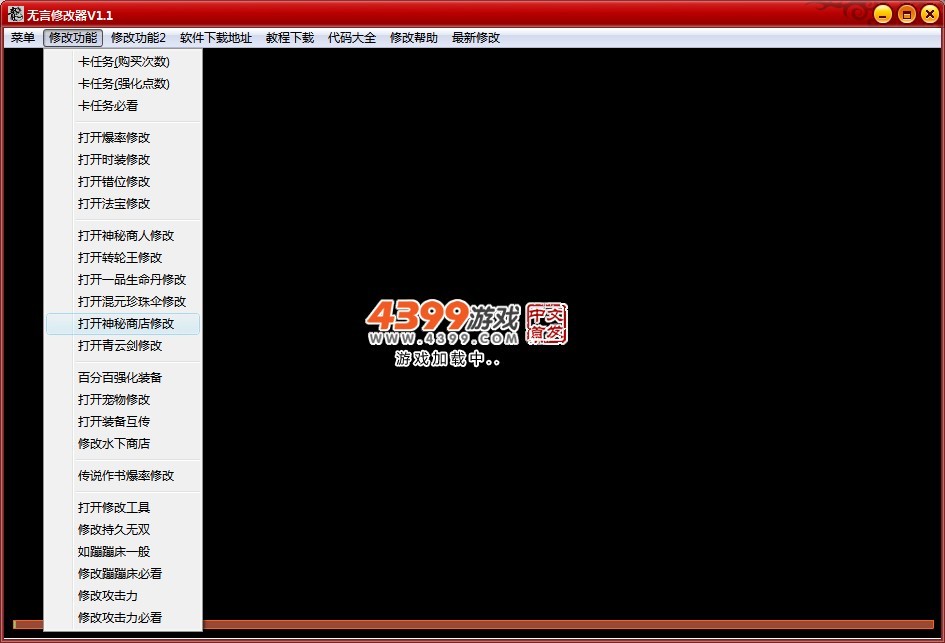Maximize the 无言修改器 window

click(906, 14)
